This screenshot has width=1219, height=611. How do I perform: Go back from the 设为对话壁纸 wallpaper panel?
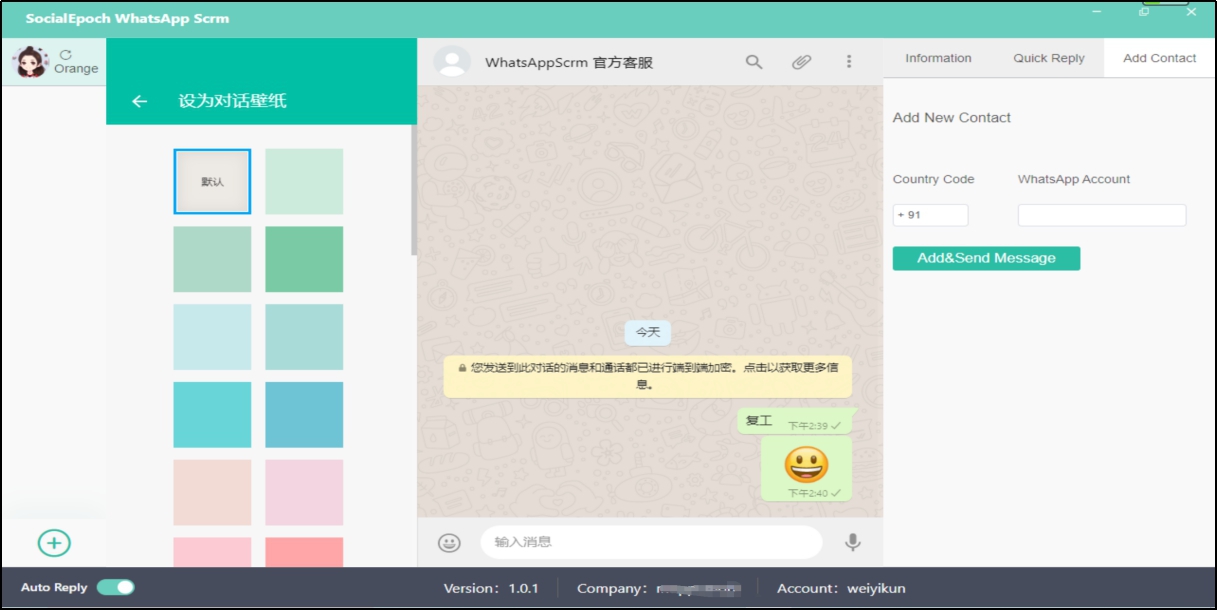pos(140,101)
